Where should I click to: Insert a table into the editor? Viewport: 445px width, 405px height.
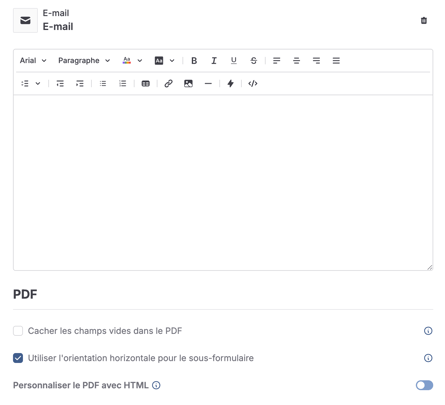point(146,83)
